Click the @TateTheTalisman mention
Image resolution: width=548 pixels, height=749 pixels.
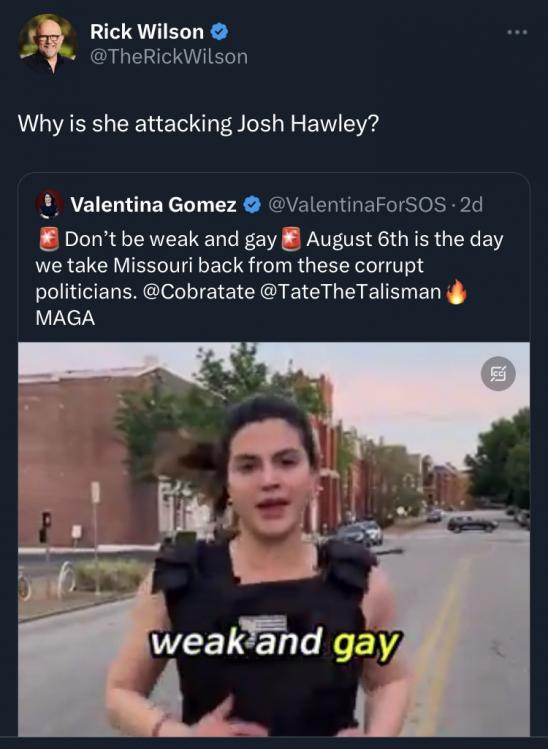pos(350,291)
